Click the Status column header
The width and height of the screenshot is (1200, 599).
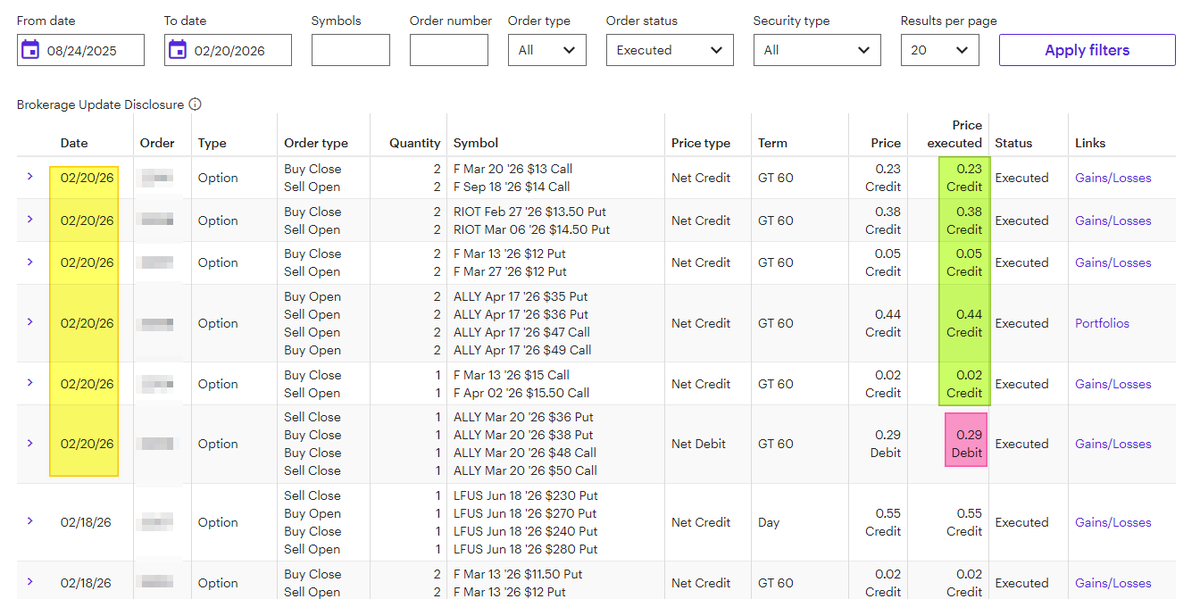1014,143
